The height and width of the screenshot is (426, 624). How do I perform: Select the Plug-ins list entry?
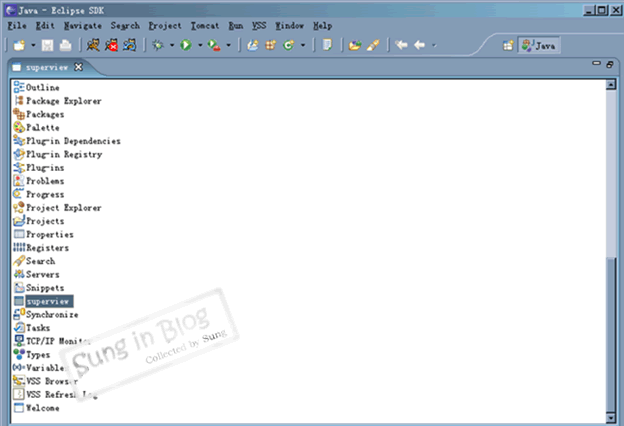tap(39, 168)
